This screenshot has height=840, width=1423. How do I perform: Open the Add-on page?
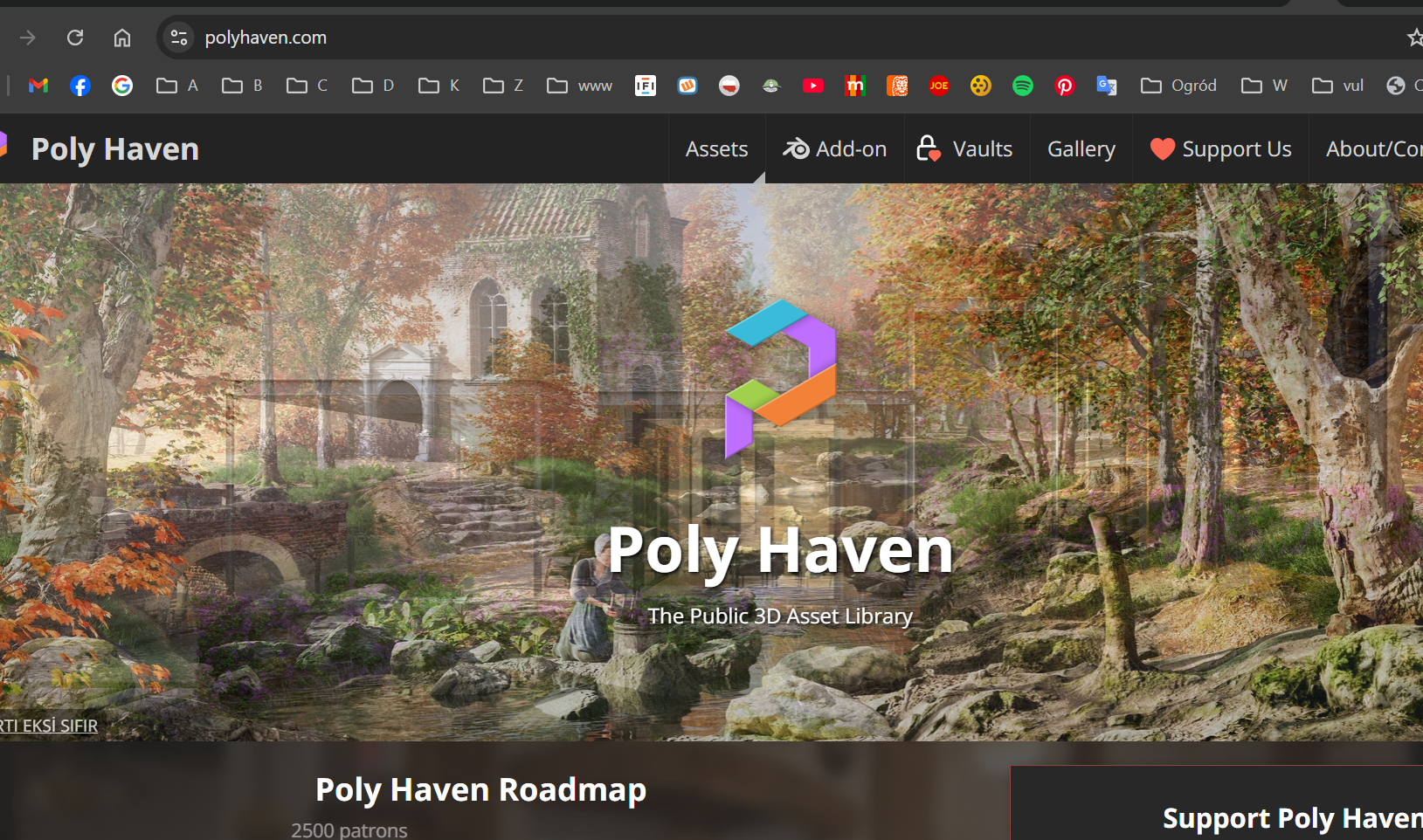pos(834,149)
